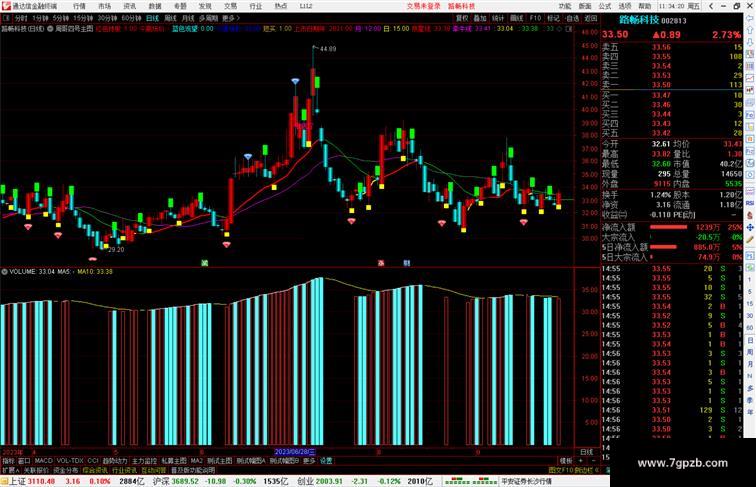Switch to the 1分钟 period tab

pyautogui.click(x=40, y=18)
